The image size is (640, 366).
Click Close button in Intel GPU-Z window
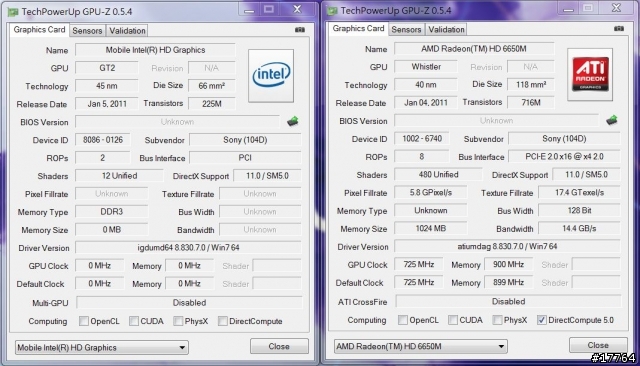pyautogui.click(x=279, y=346)
